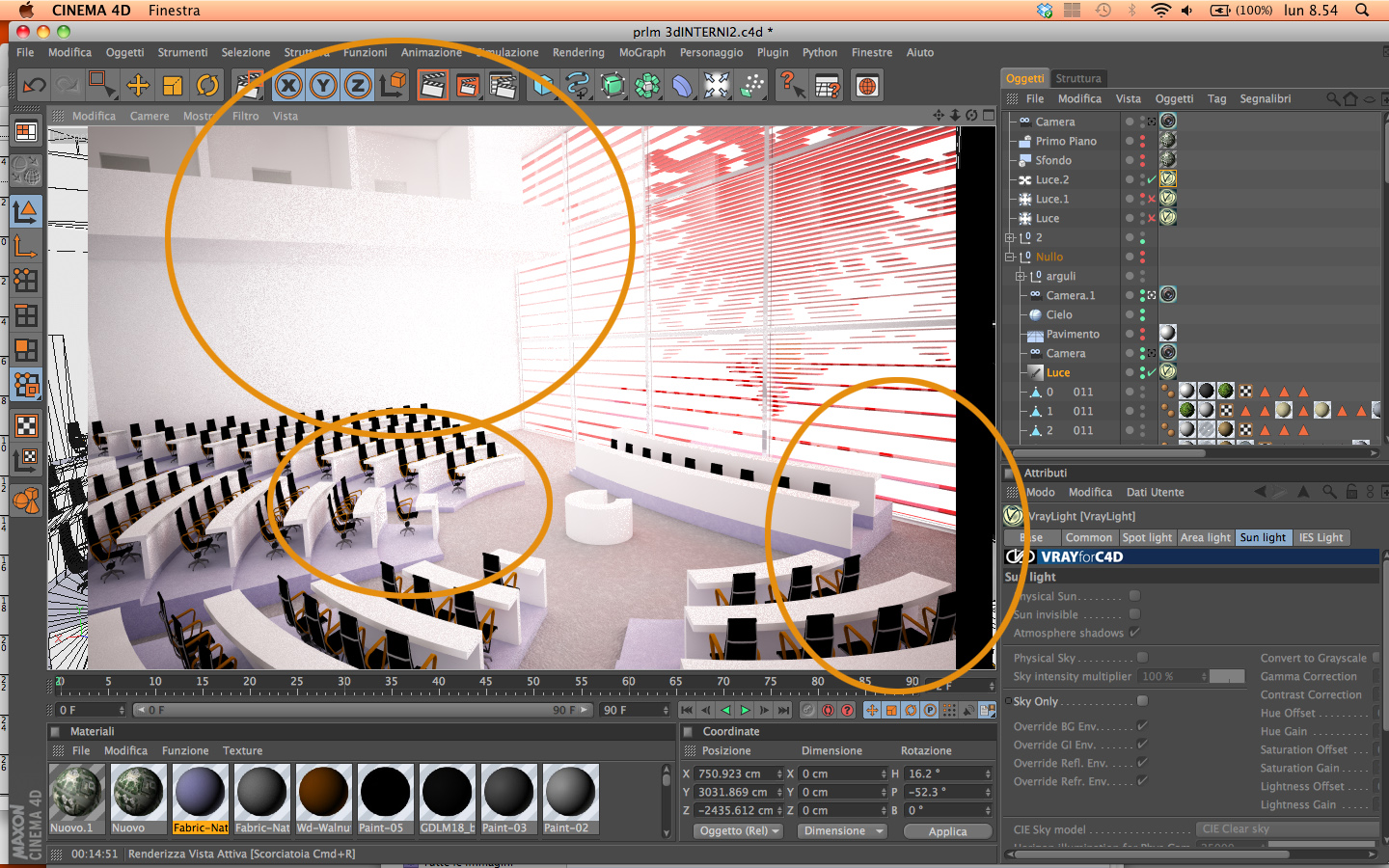1389x868 pixels.
Task: Open the Common tab in attributes
Action: [x=1089, y=537]
